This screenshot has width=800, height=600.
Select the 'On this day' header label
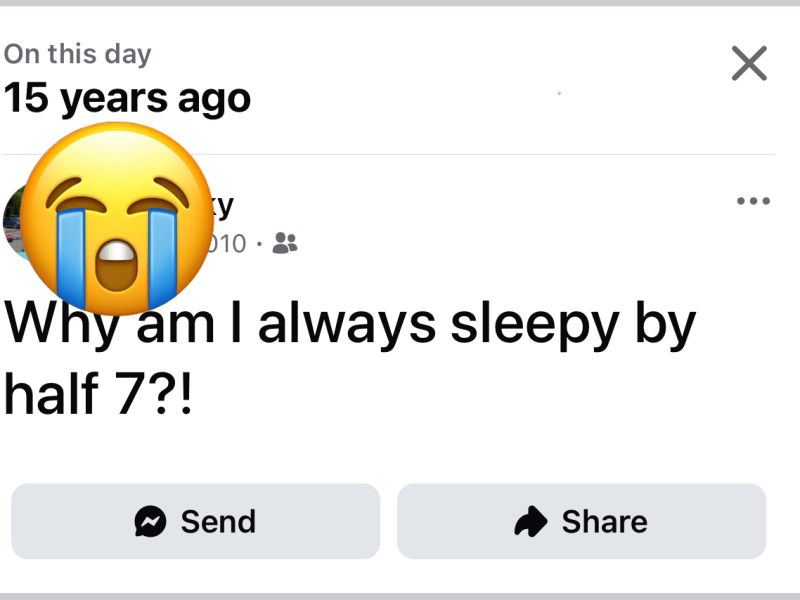tap(77, 54)
